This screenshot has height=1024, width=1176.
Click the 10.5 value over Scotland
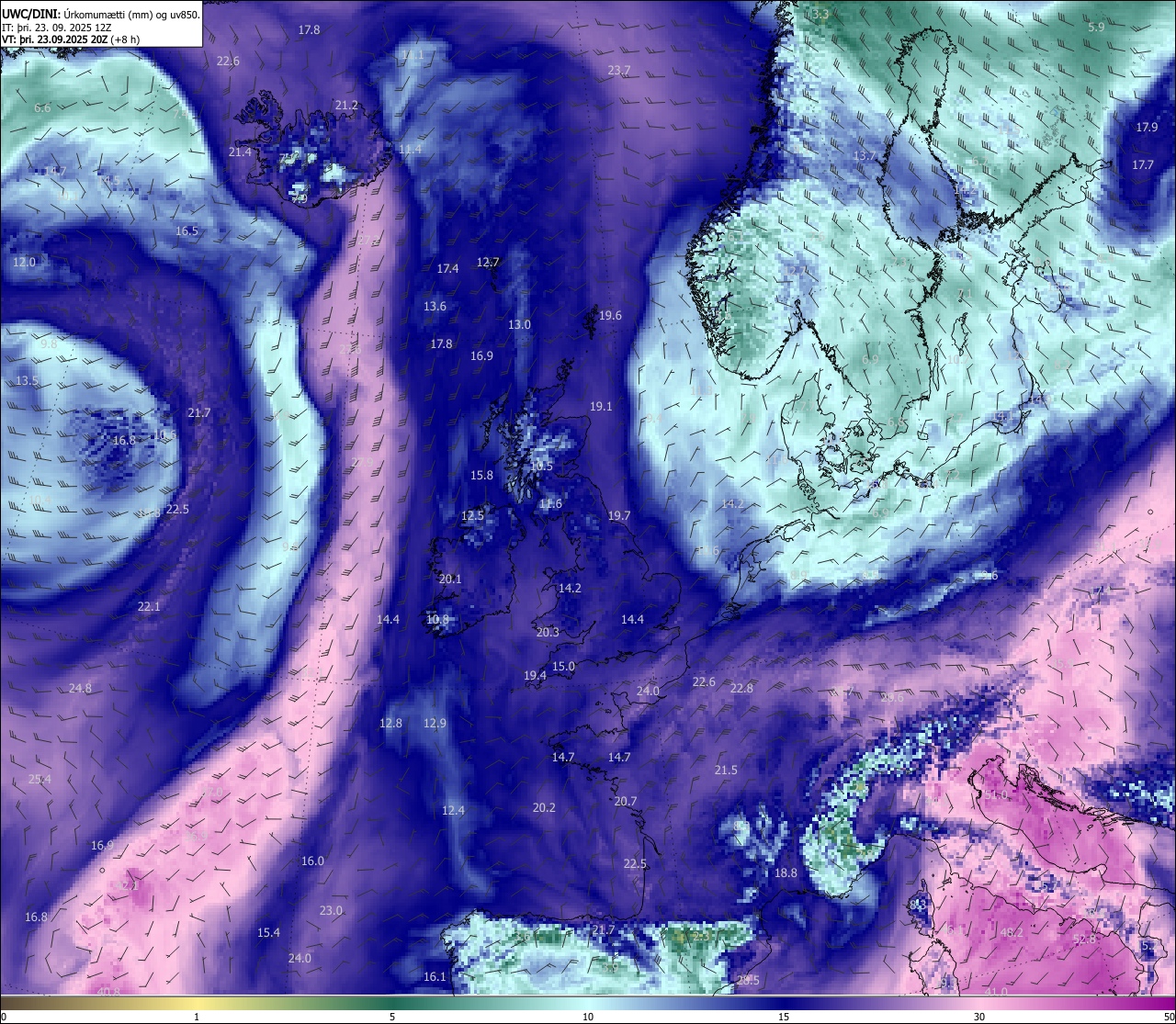tap(542, 467)
